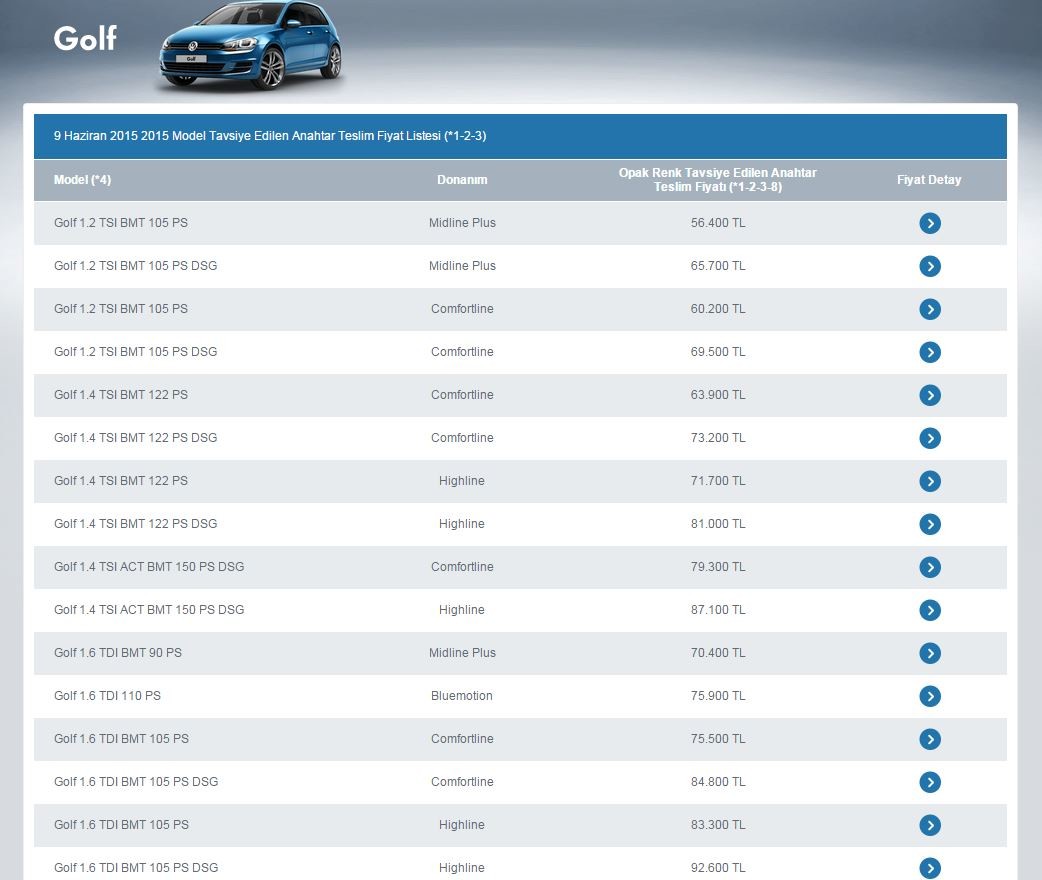View detail for 75.500 TL TDI Comfortline
The image size is (1042, 880).
pos(930,739)
